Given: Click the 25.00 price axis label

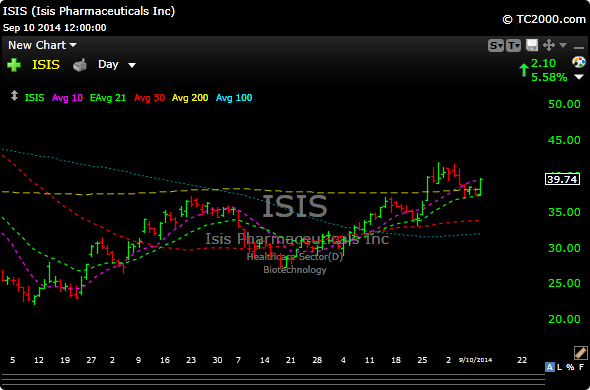Looking at the screenshot, I should tap(564, 283).
